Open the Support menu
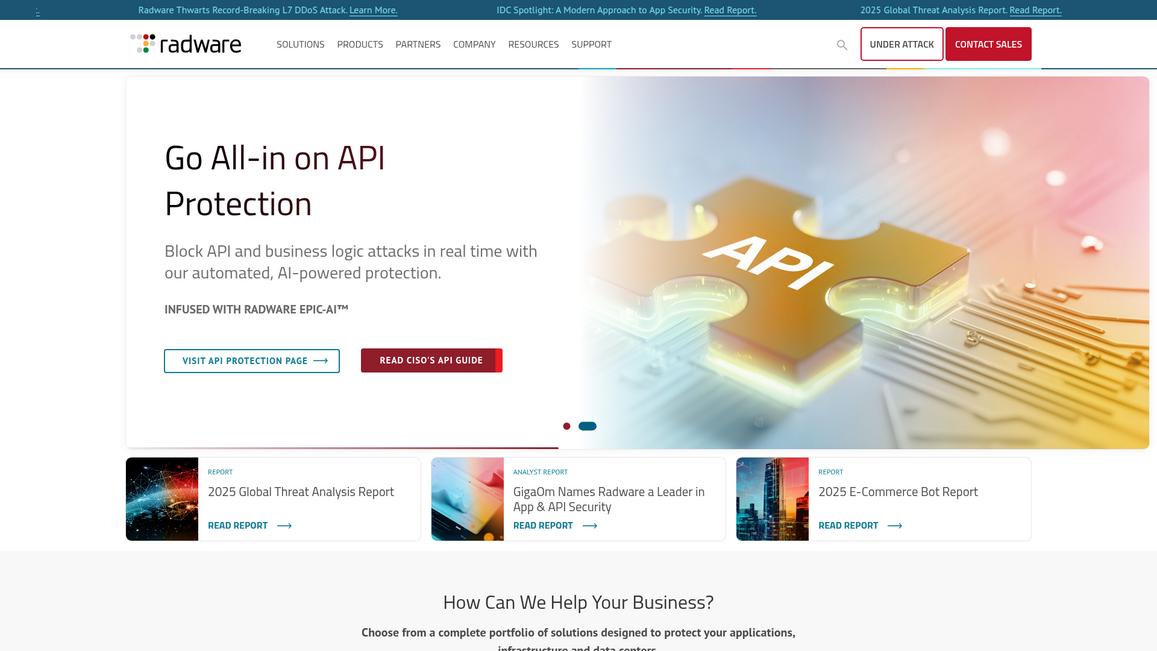1157x651 pixels. [x=591, y=44]
